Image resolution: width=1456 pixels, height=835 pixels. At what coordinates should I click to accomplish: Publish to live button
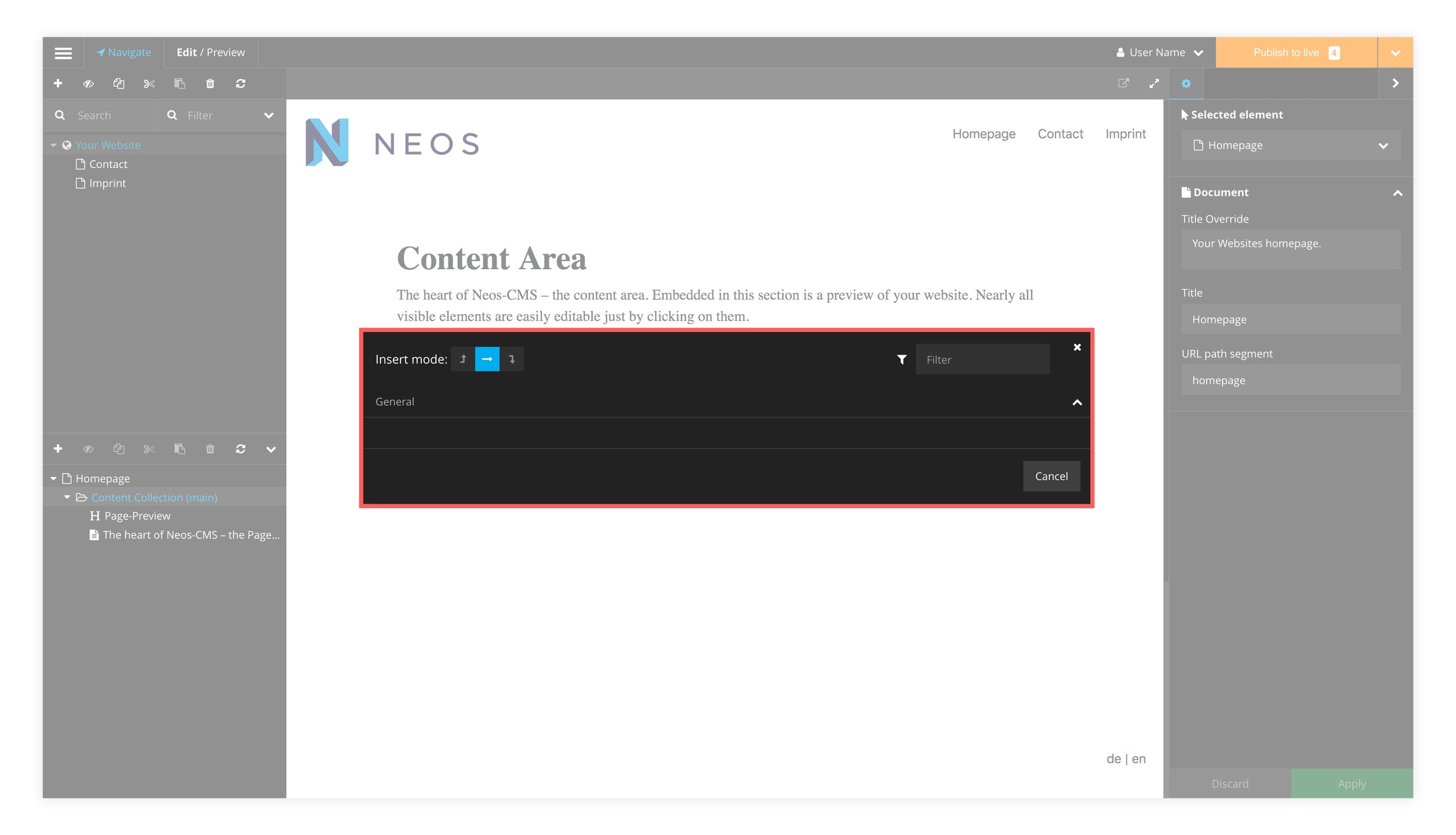[x=1296, y=52]
